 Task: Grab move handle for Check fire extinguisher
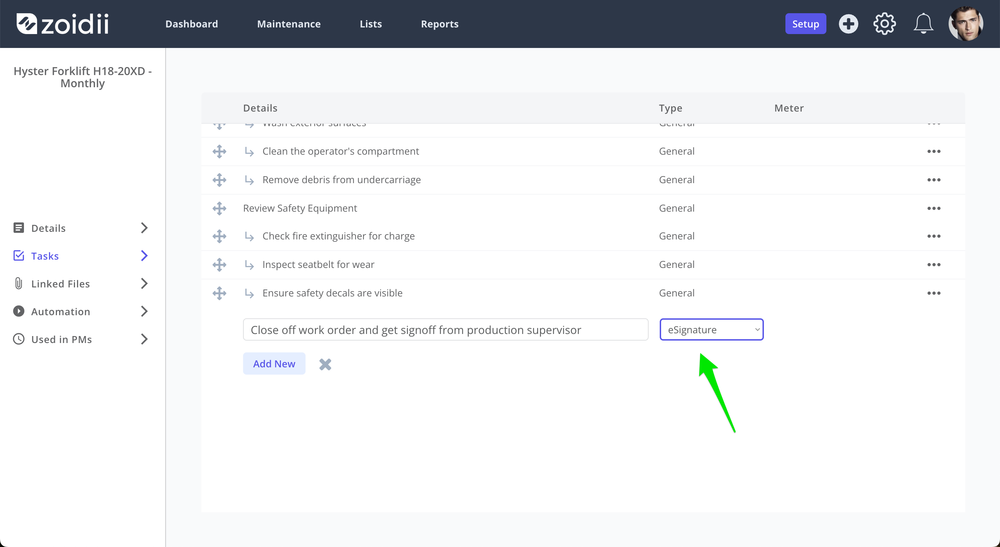(x=219, y=236)
